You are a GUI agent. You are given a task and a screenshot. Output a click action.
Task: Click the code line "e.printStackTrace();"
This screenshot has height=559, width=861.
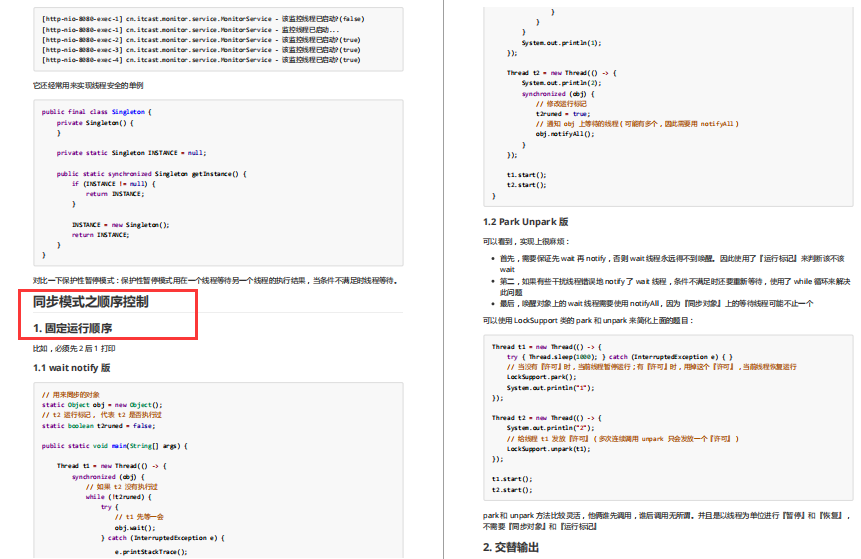click(151, 552)
